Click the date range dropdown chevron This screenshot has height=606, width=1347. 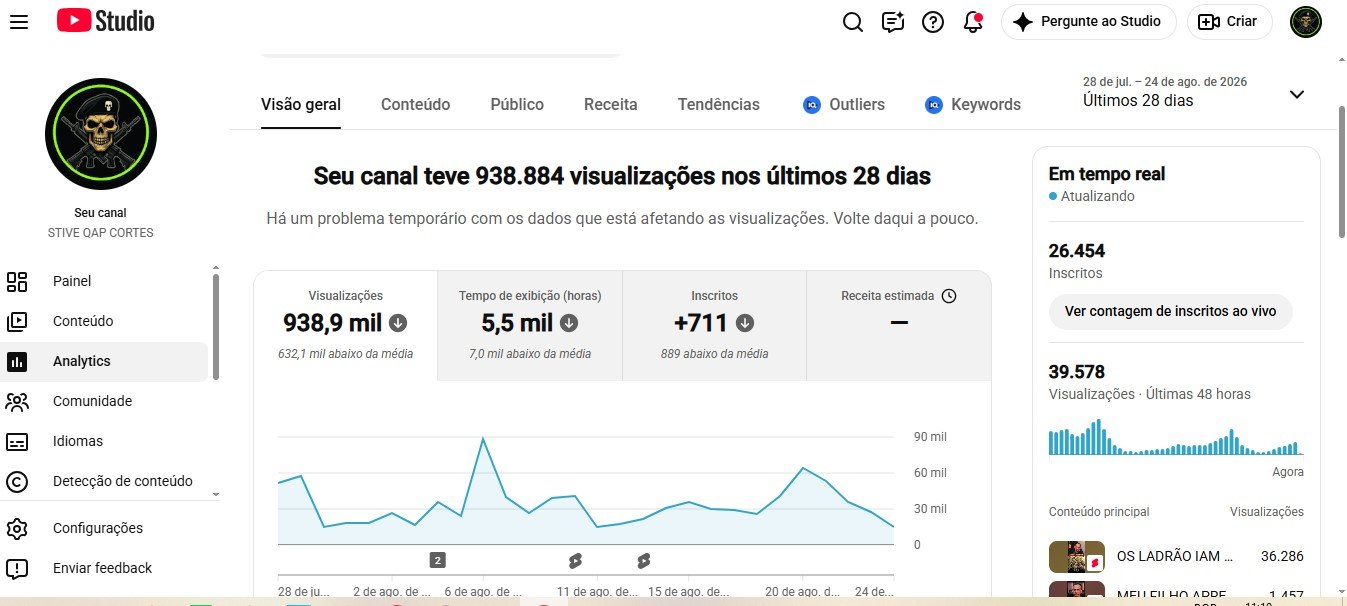pyautogui.click(x=1297, y=94)
